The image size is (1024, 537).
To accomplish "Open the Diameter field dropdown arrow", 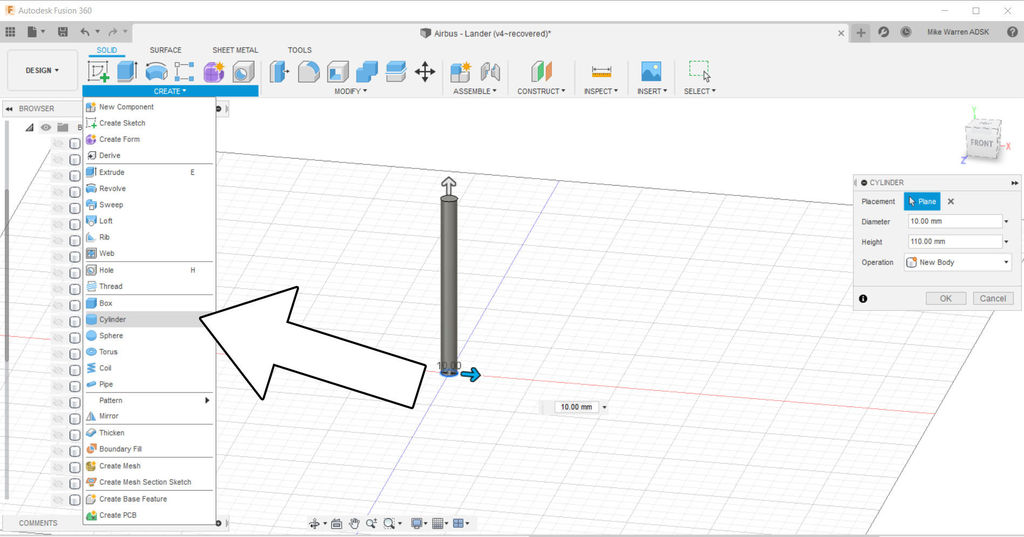I will (1006, 221).
